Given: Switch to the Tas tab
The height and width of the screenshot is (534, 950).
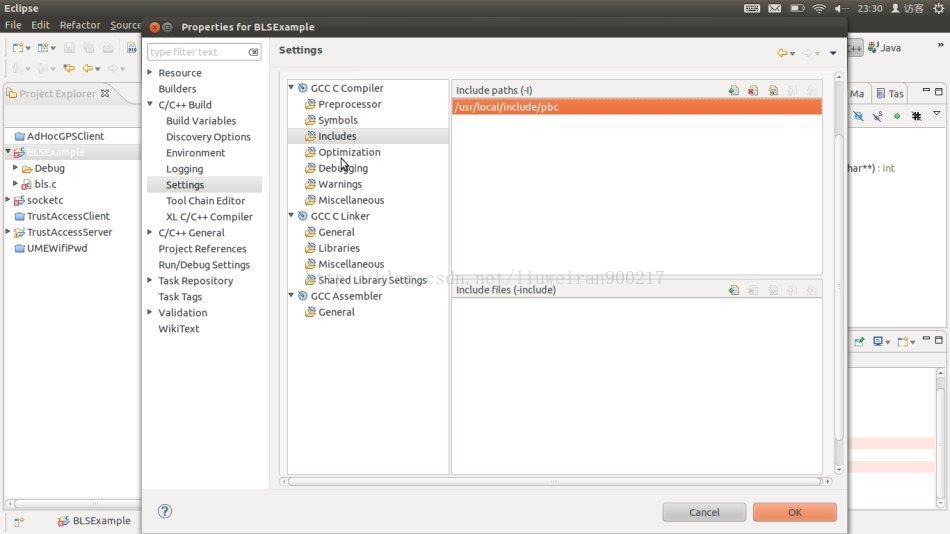Looking at the screenshot, I should click(890, 93).
